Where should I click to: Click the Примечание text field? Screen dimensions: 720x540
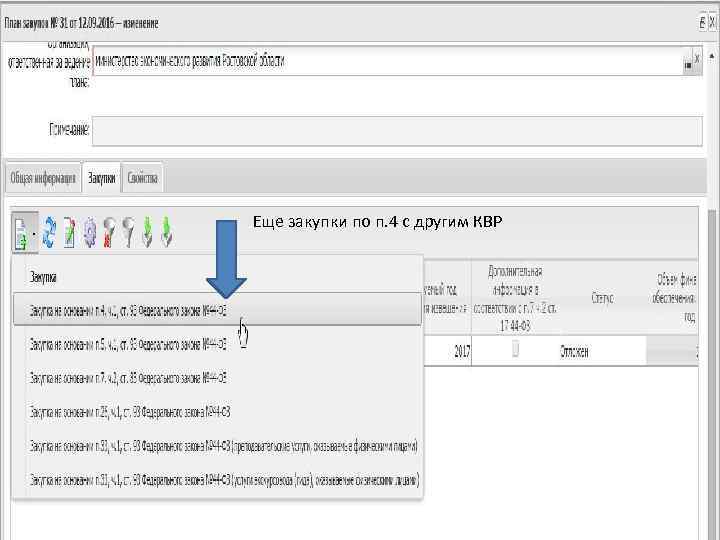397,130
